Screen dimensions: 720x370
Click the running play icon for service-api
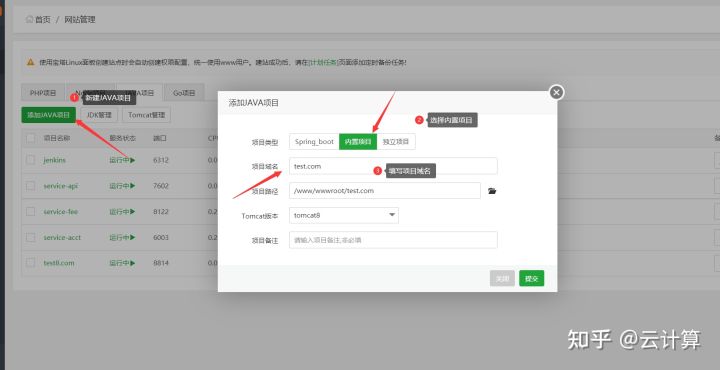click(x=132, y=186)
